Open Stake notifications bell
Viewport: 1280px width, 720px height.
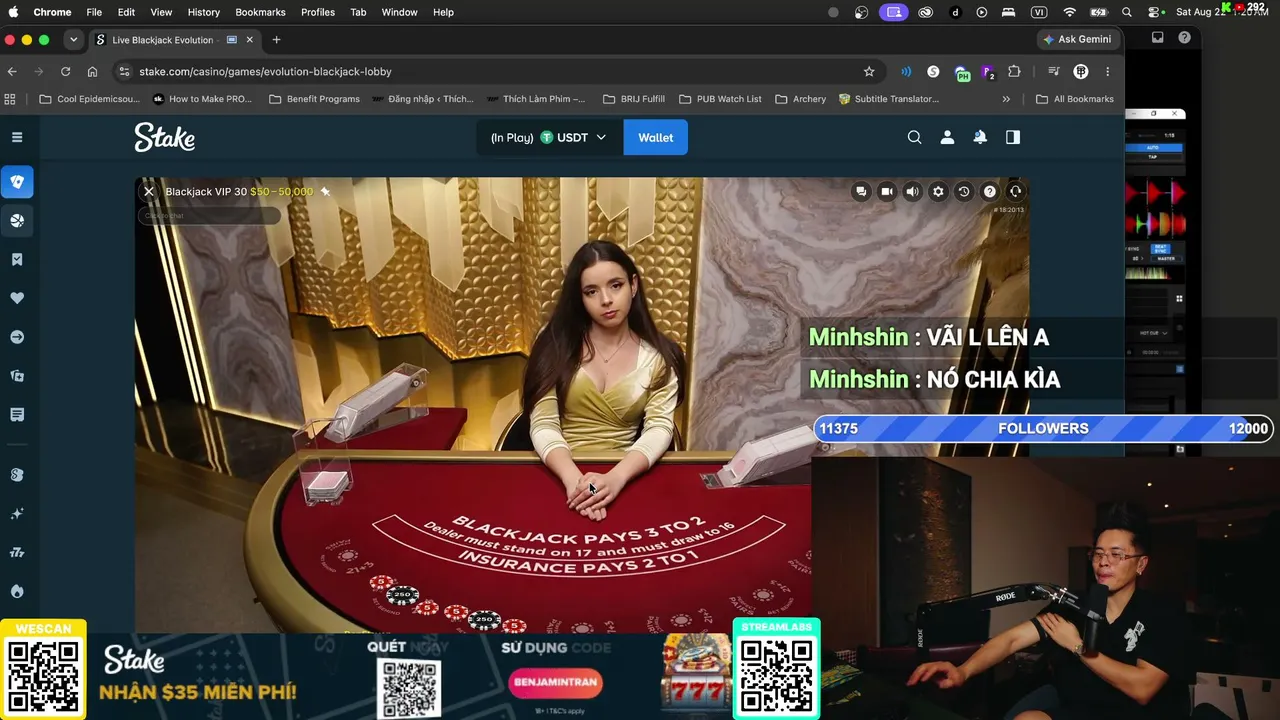(x=980, y=137)
